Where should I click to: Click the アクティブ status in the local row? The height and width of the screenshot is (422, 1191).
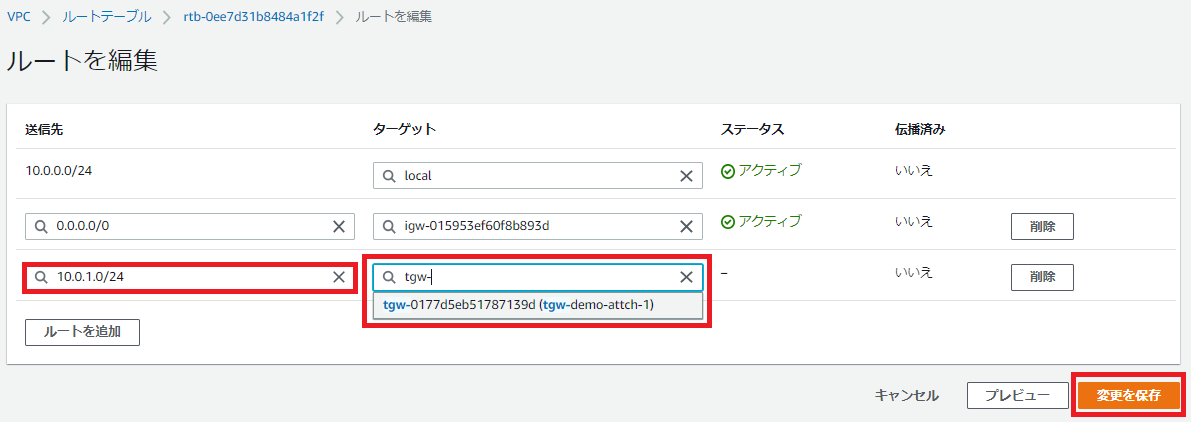[761, 171]
